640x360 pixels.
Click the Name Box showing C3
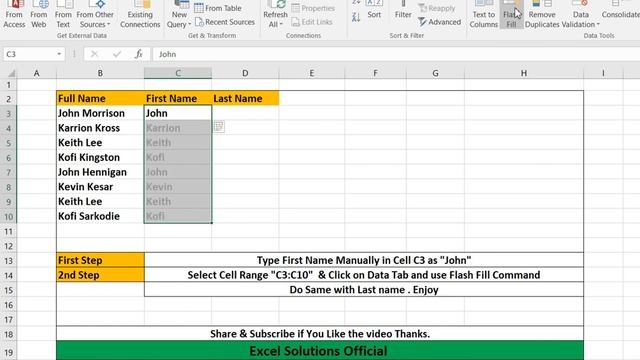[x=29, y=54]
